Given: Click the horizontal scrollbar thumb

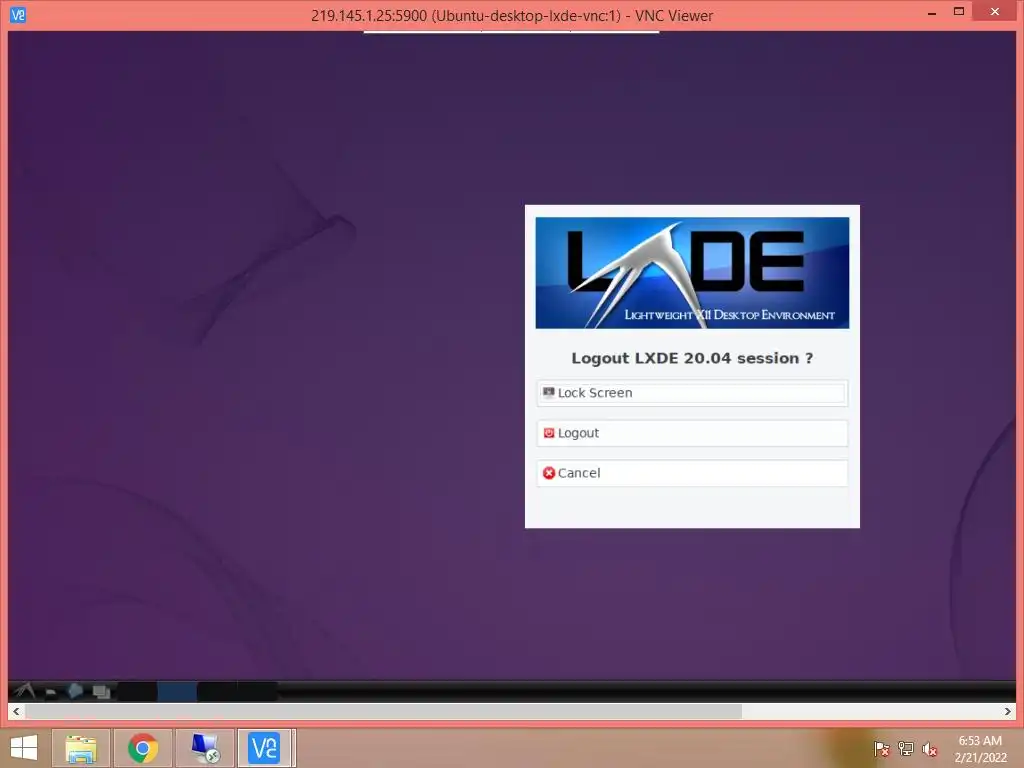Looking at the screenshot, I should [383, 711].
